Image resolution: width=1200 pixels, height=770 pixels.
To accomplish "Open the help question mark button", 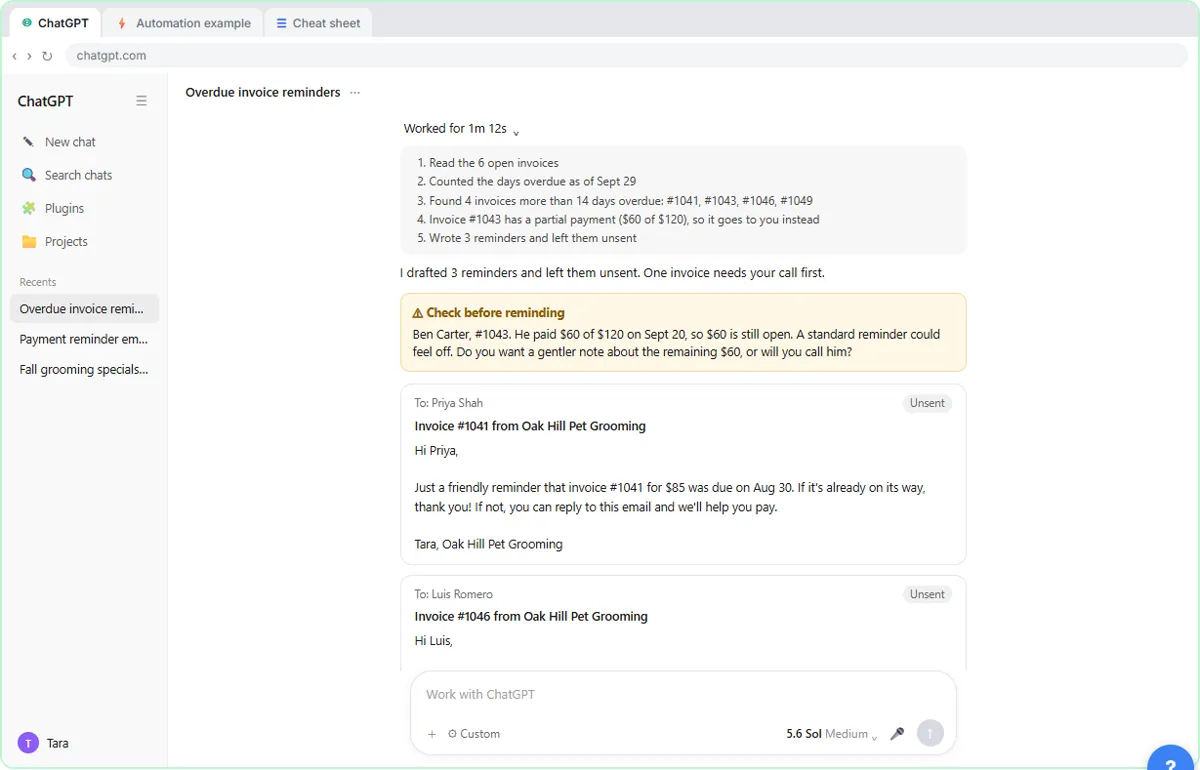I will click(x=1171, y=762).
